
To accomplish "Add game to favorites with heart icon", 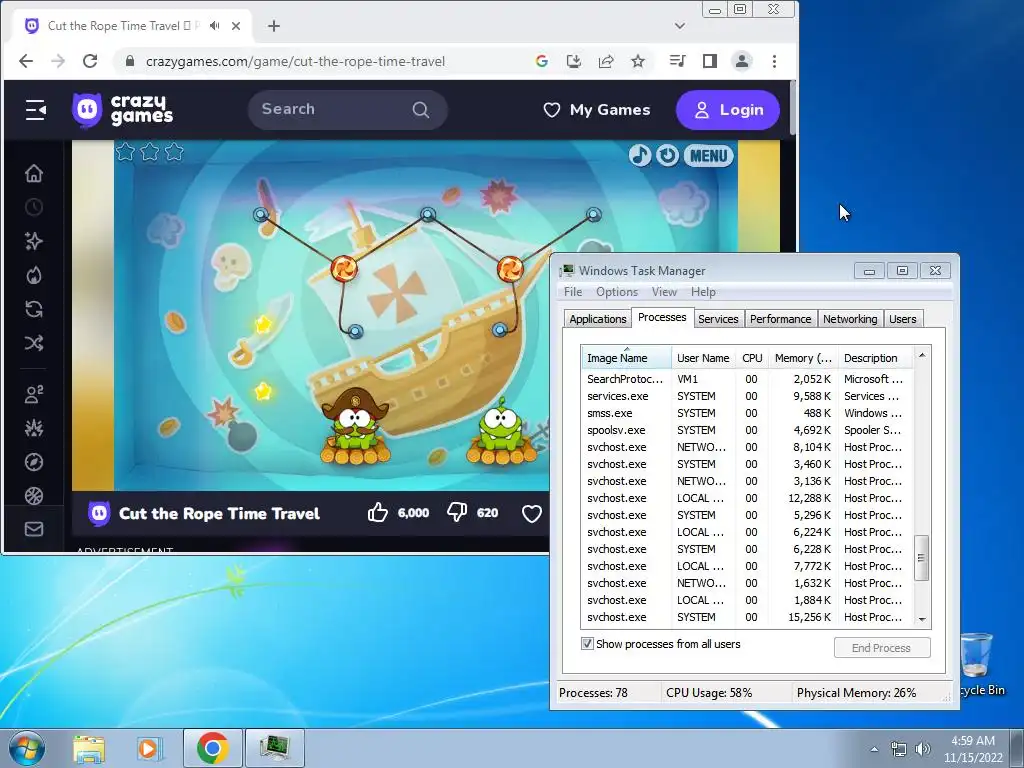I will (532, 514).
